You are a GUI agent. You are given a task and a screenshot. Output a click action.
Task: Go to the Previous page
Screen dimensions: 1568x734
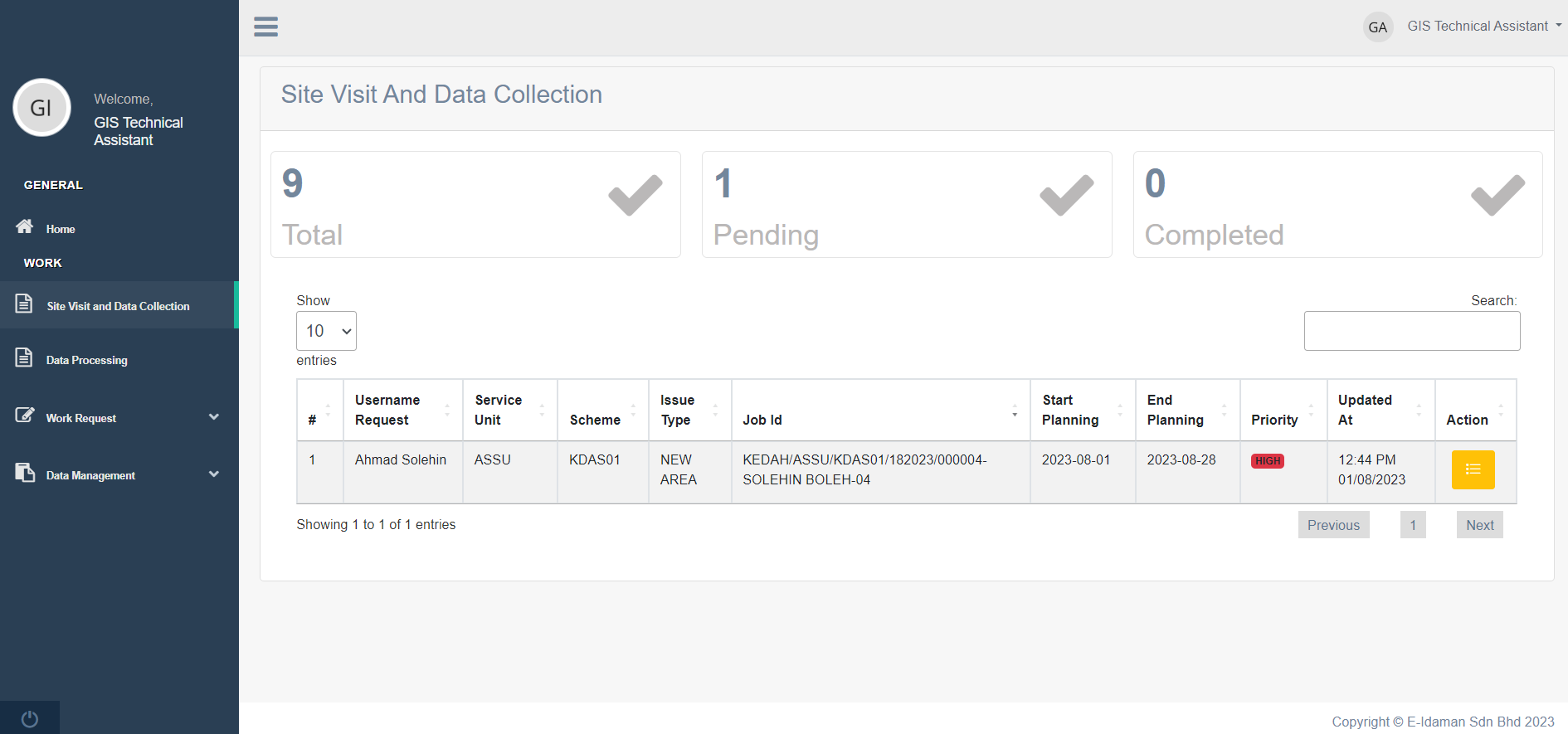pyautogui.click(x=1333, y=525)
